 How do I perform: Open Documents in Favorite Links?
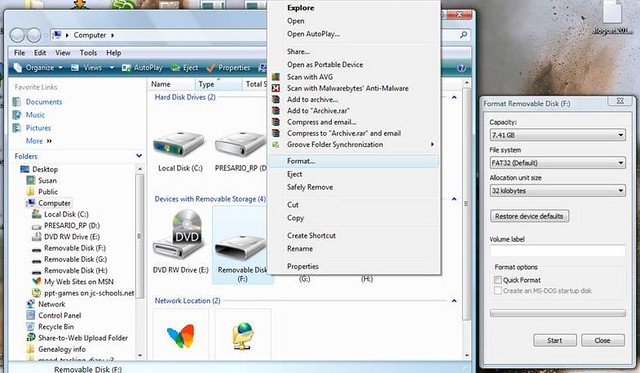(x=44, y=102)
